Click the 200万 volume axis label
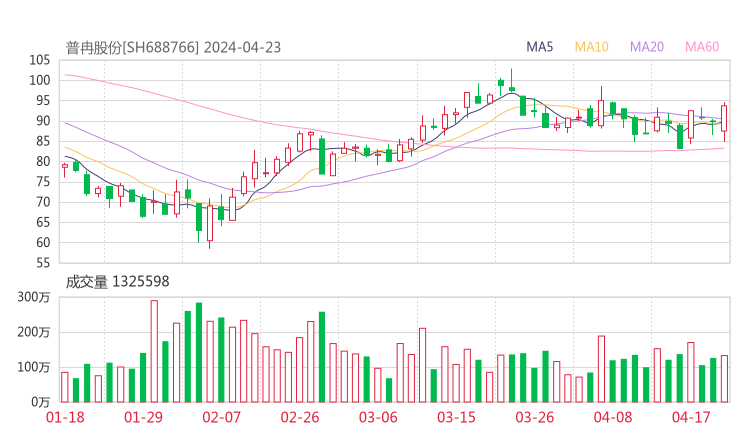 34,332
